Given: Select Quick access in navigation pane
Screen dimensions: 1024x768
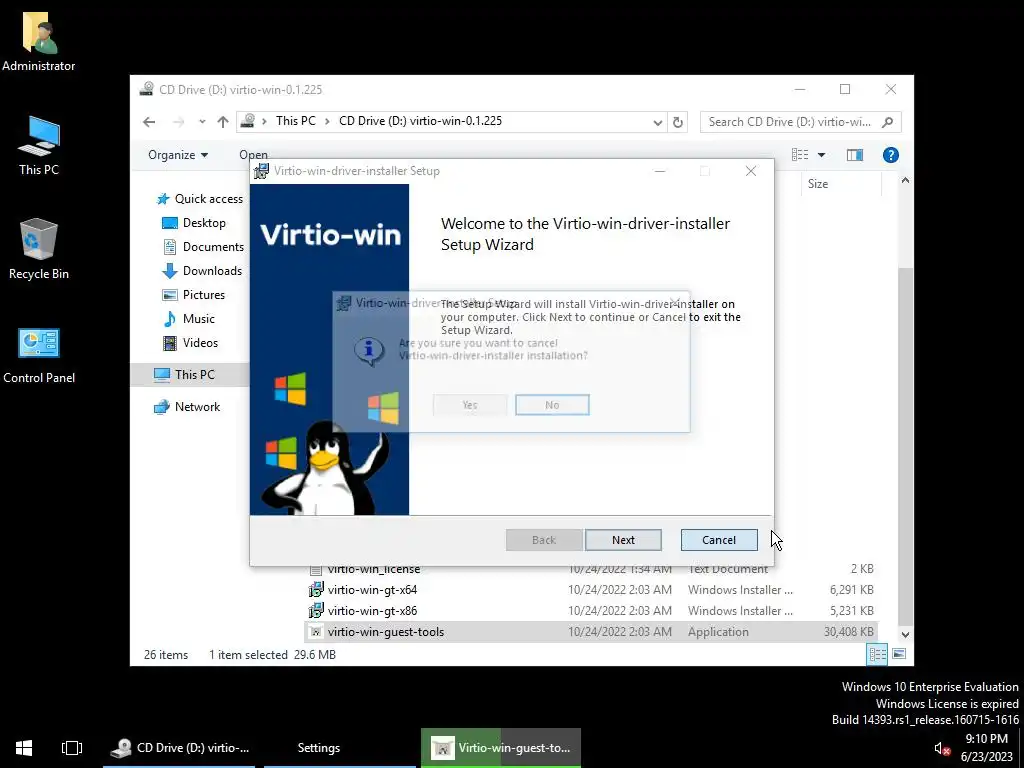Looking at the screenshot, I should [200, 199].
